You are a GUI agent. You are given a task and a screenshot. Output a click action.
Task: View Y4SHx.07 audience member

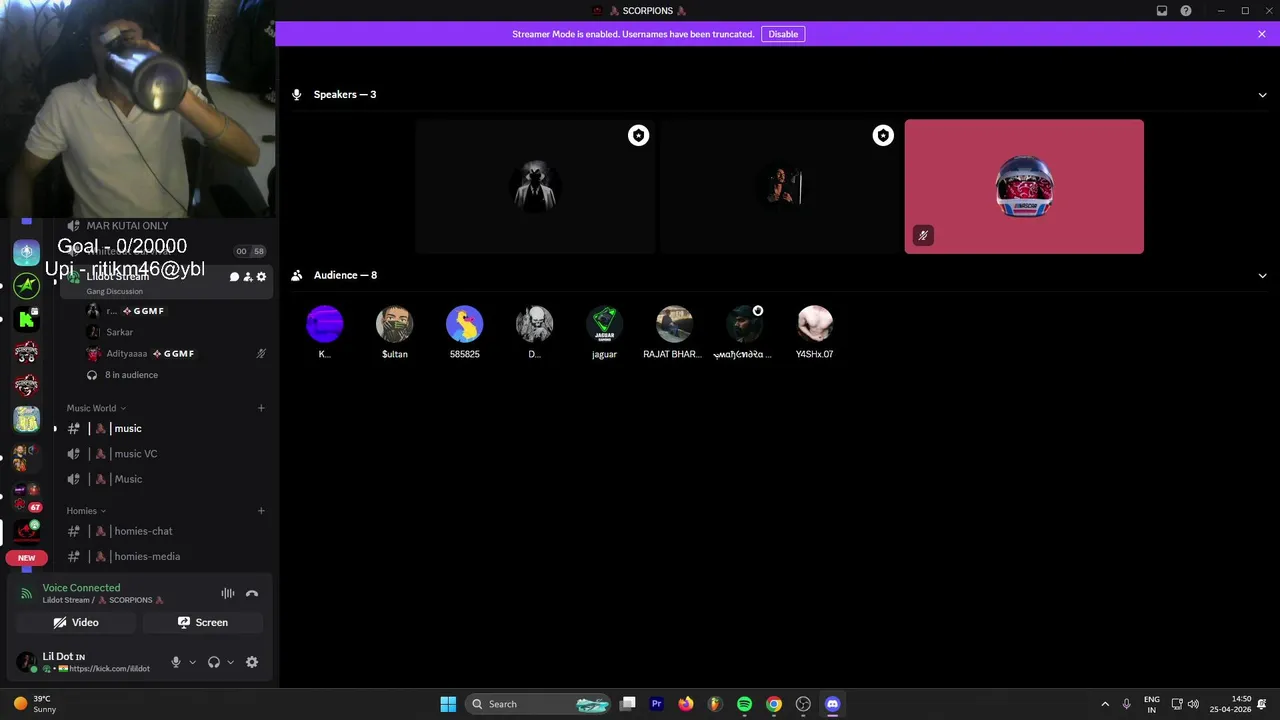[814, 332]
